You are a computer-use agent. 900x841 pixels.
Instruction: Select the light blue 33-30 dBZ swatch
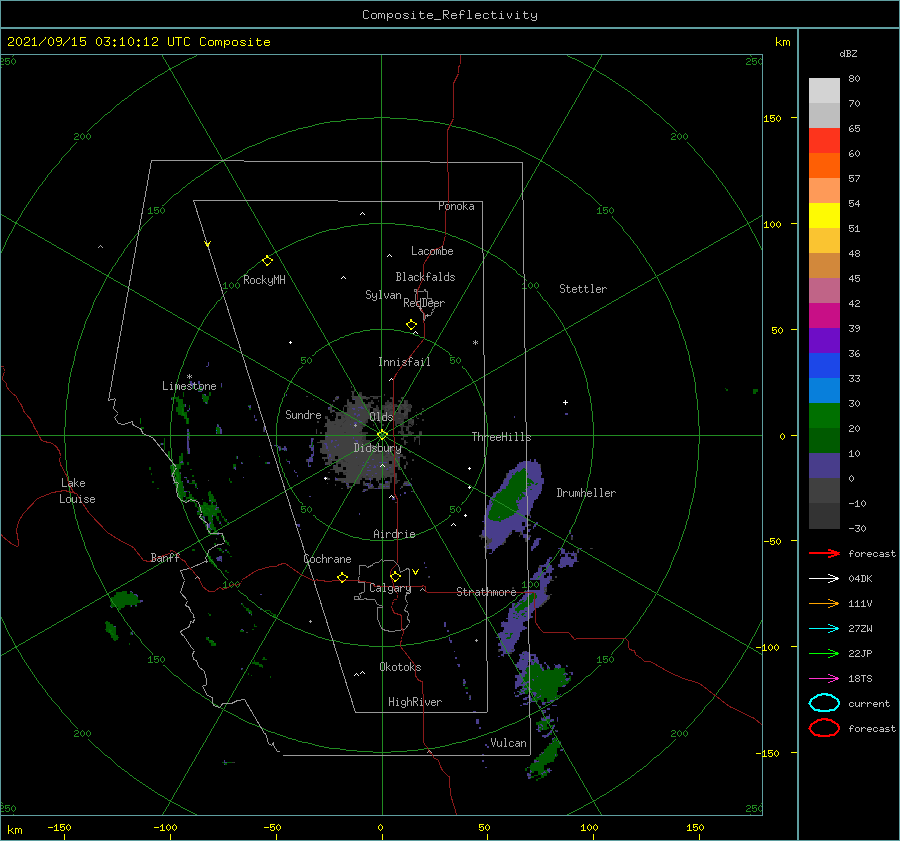pos(824,391)
